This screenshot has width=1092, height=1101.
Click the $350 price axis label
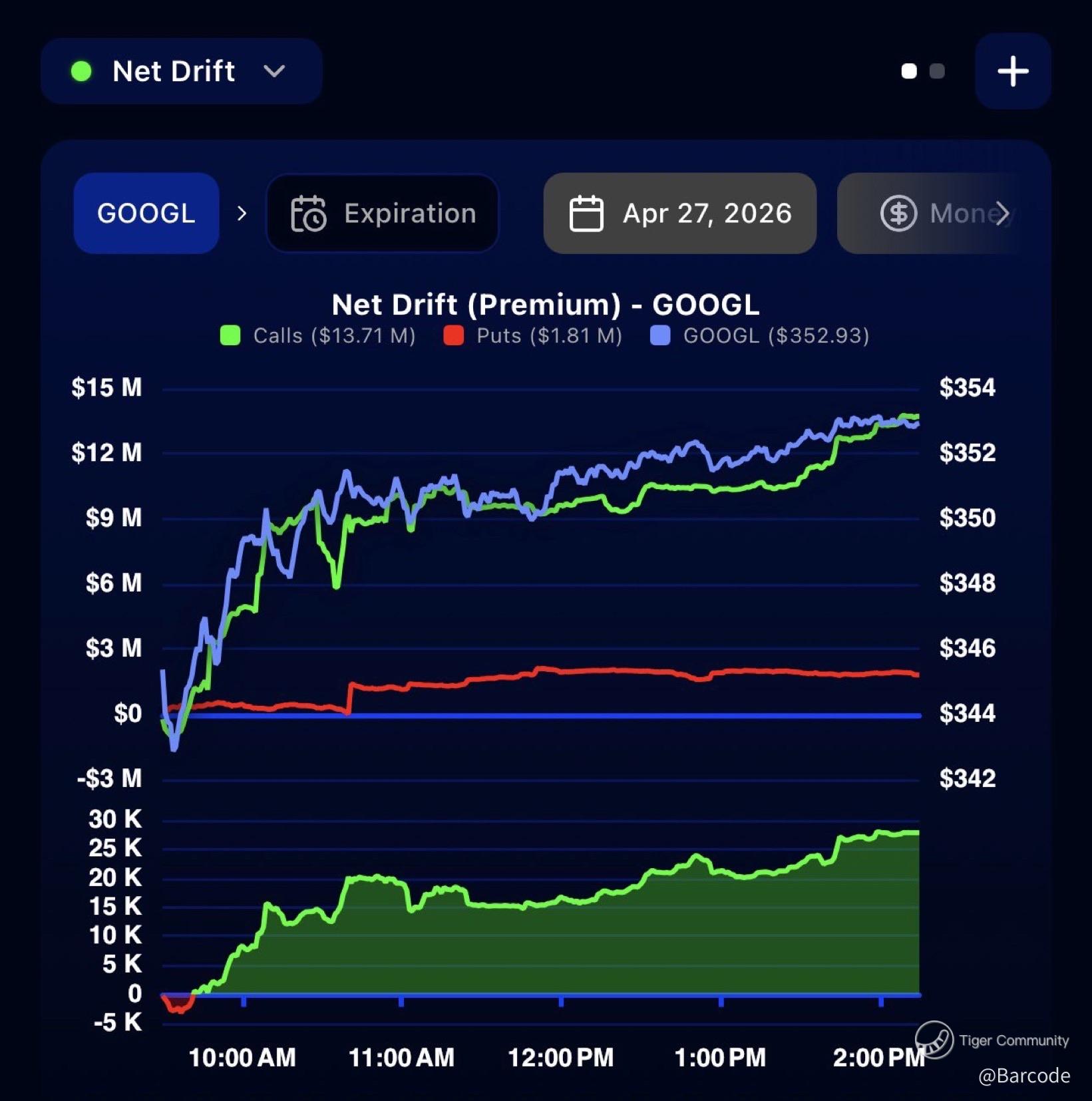tap(968, 518)
